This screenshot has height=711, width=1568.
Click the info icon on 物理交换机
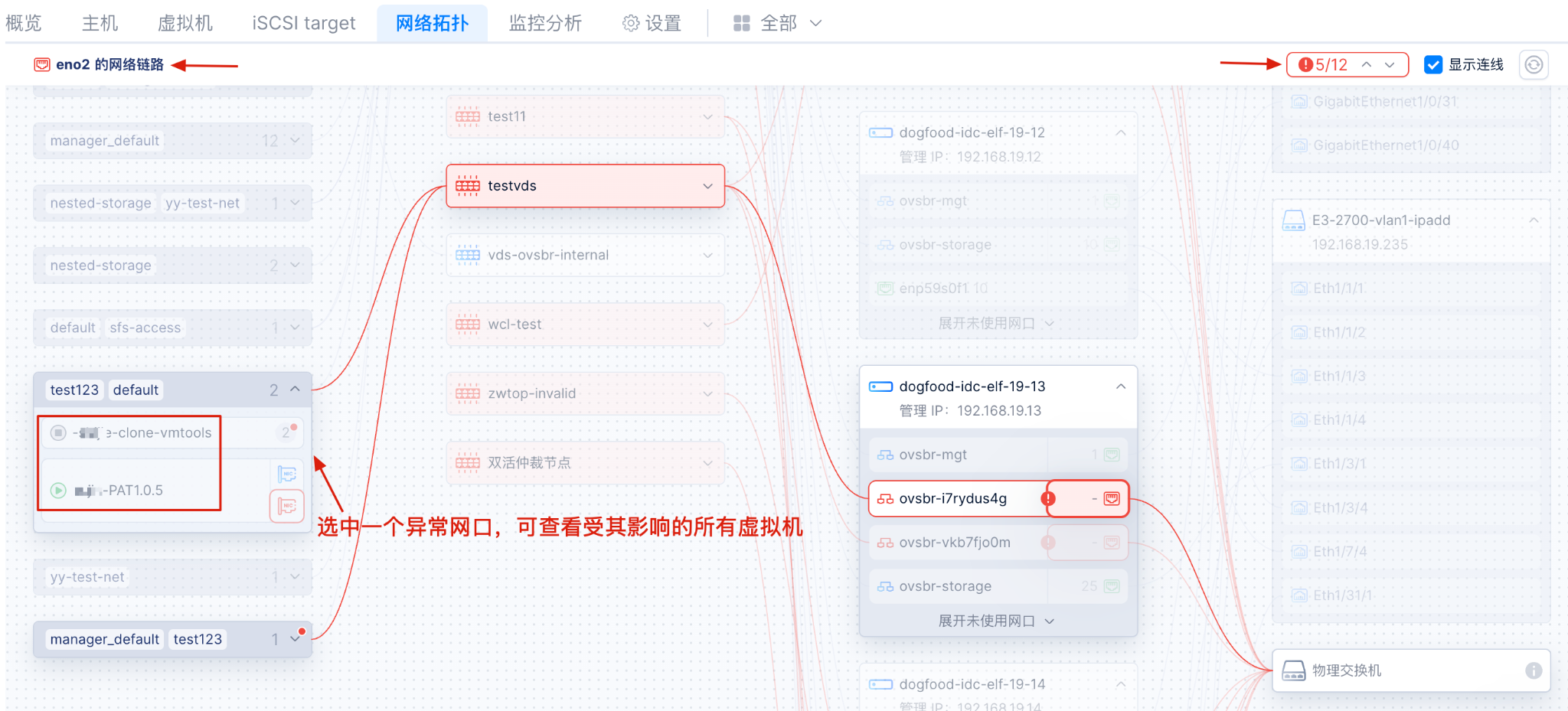(x=1533, y=670)
